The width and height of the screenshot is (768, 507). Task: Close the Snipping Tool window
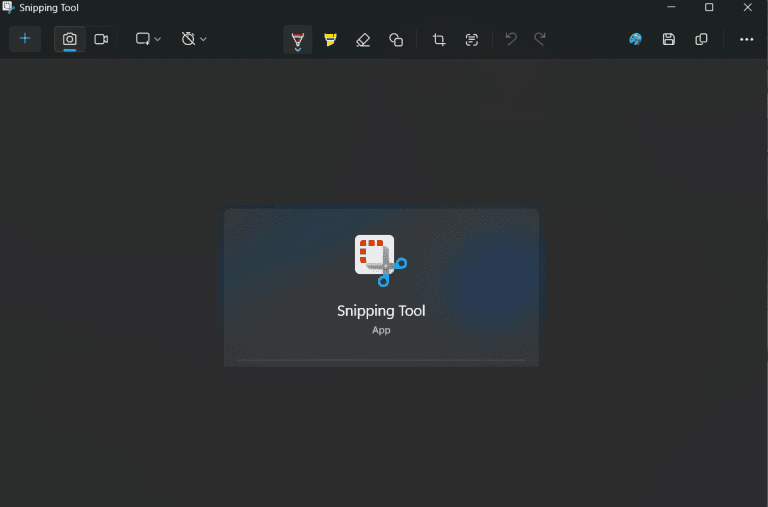click(x=747, y=7)
